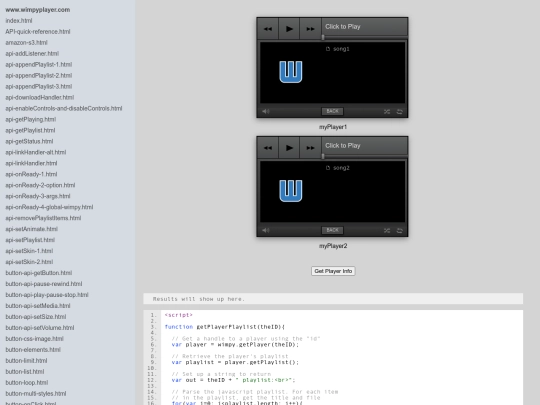
Task: Open api-appendPlaylist-3.html link
Action: point(39,86)
